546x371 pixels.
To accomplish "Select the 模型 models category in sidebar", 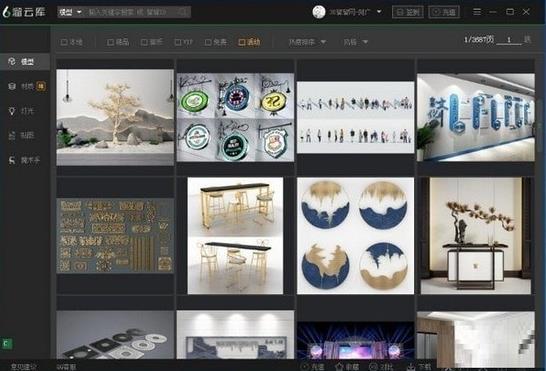I will click(24, 62).
